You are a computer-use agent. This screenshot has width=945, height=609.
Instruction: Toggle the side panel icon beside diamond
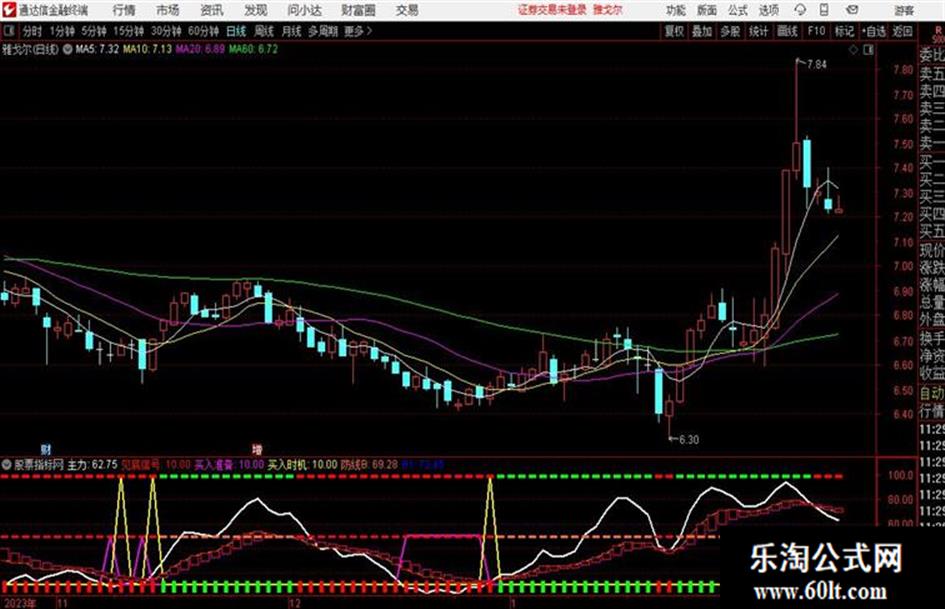point(868,50)
